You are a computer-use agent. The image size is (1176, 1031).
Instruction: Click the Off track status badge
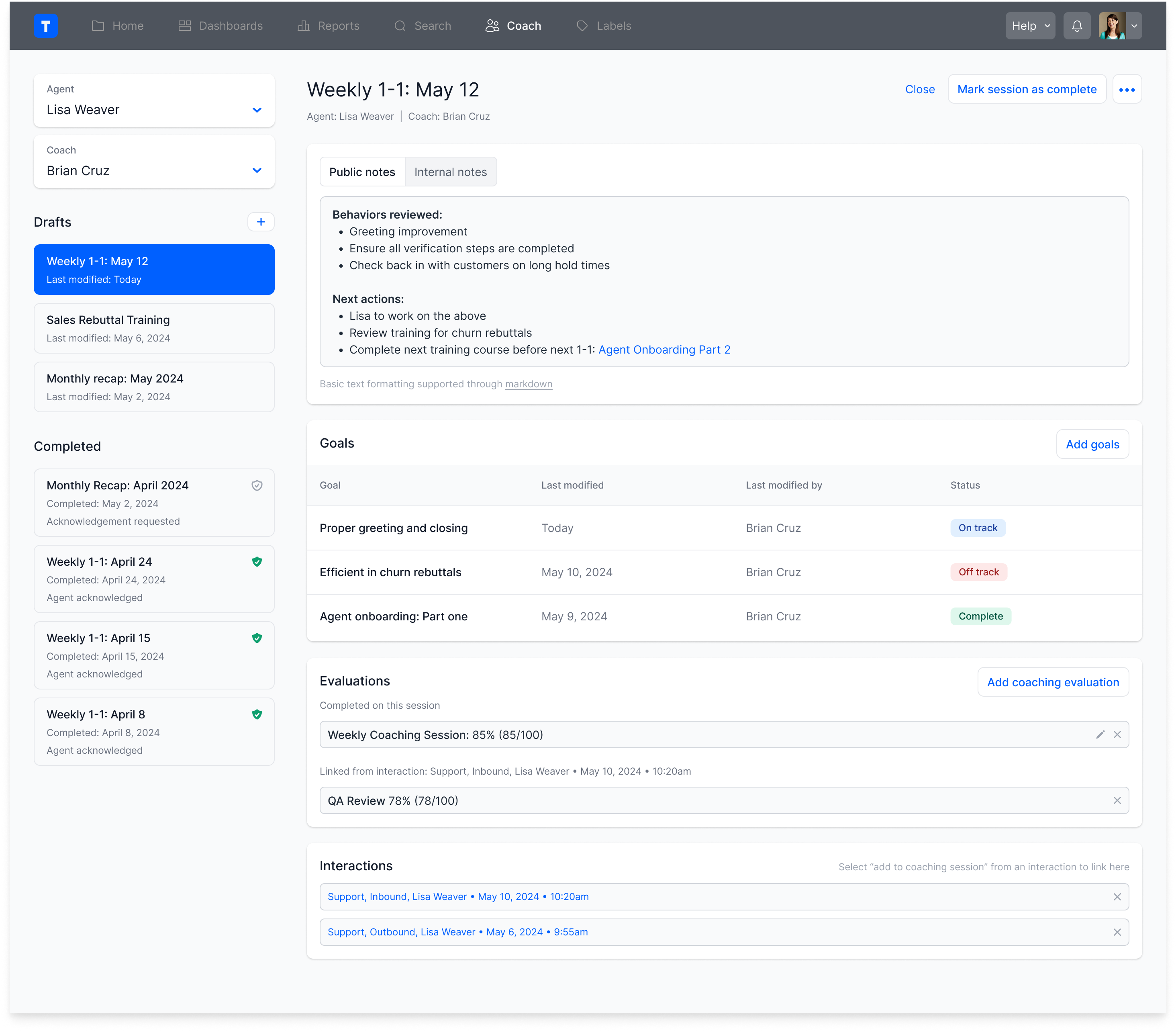[x=978, y=573]
